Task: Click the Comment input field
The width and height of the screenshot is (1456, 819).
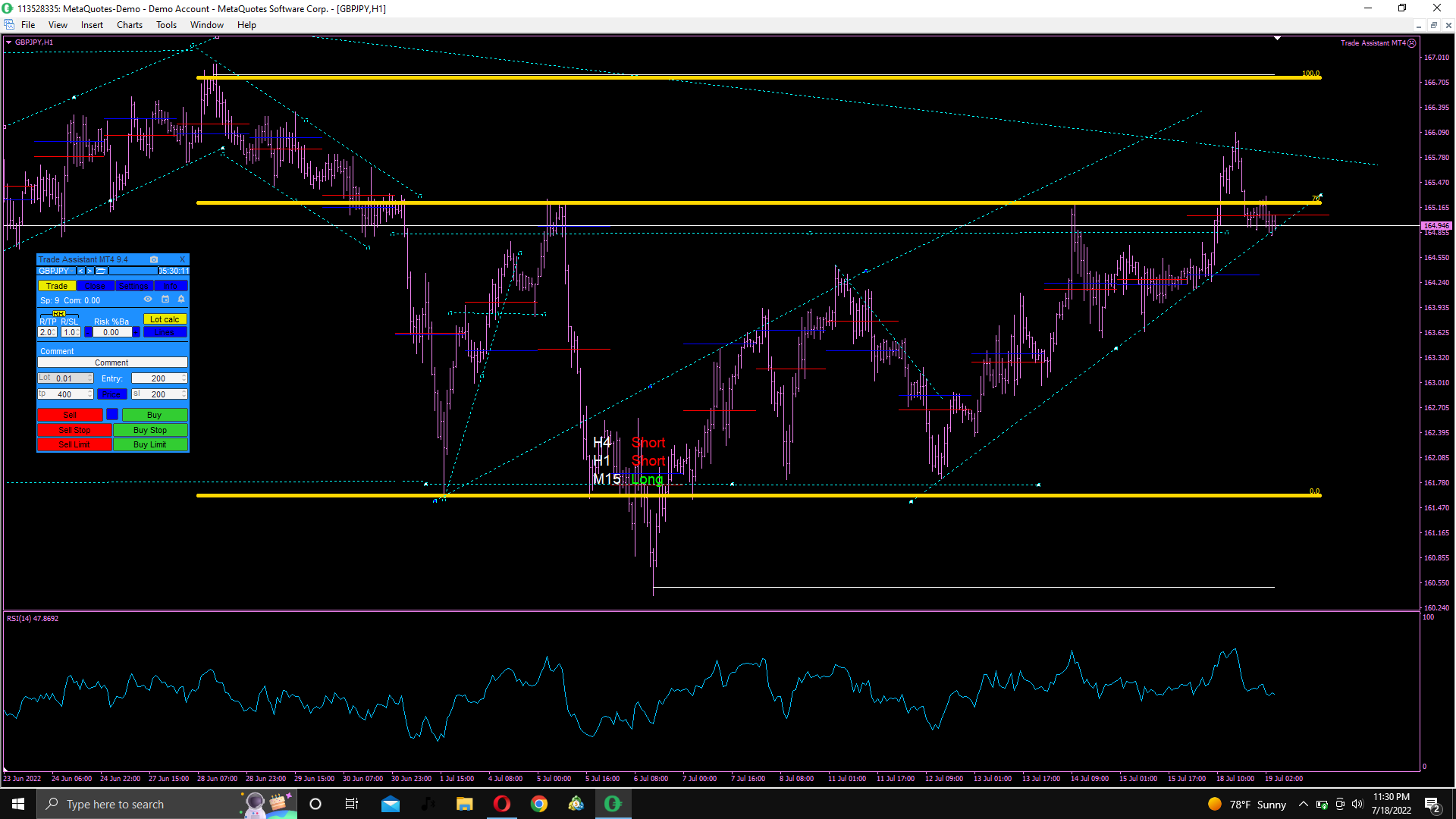Action: coord(112,363)
